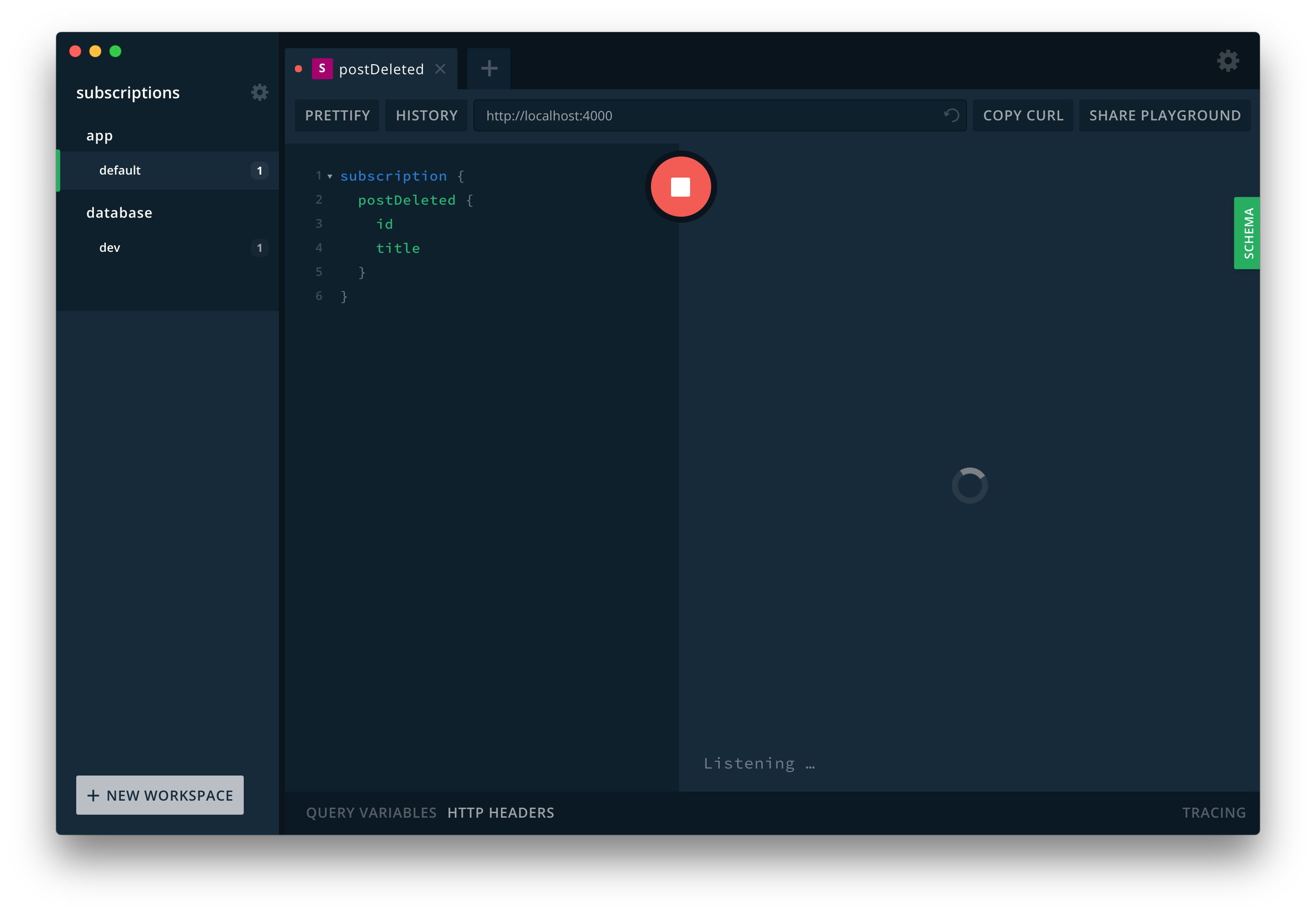Open the HISTORY panel
The height and width of the screenshot is (915, 1316).
coord(426,116)
